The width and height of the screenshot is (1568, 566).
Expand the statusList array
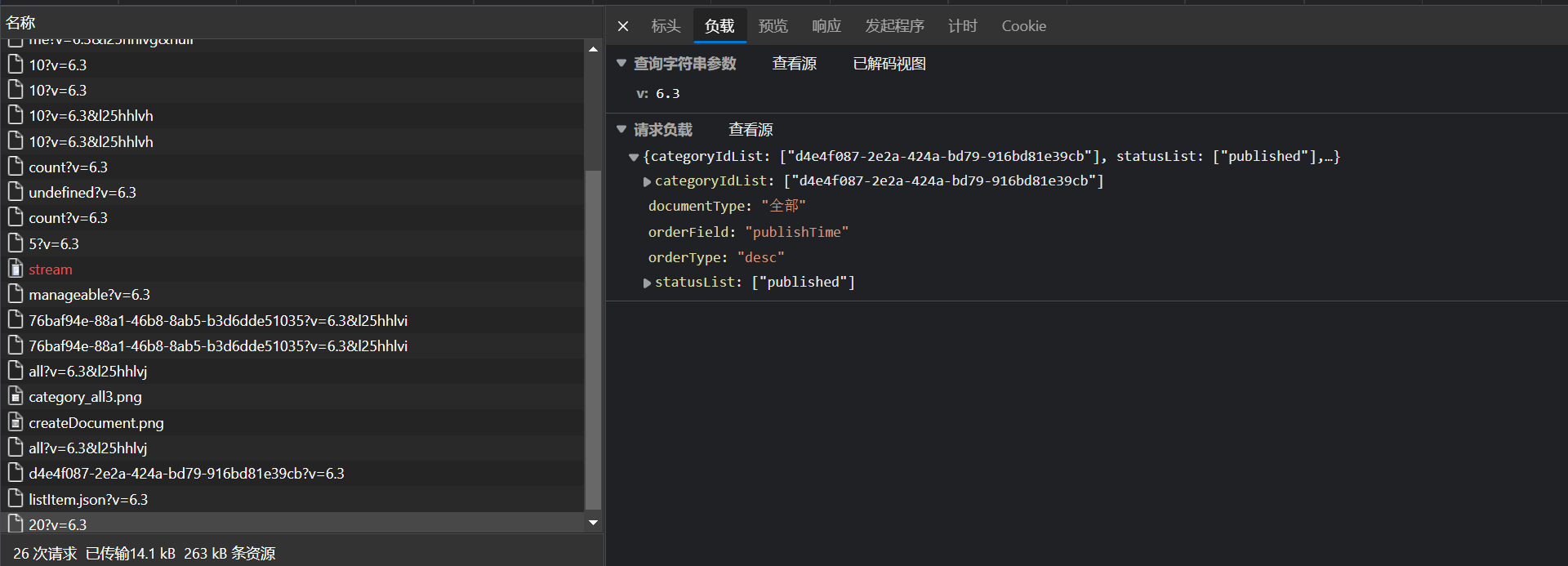point(648,283)
